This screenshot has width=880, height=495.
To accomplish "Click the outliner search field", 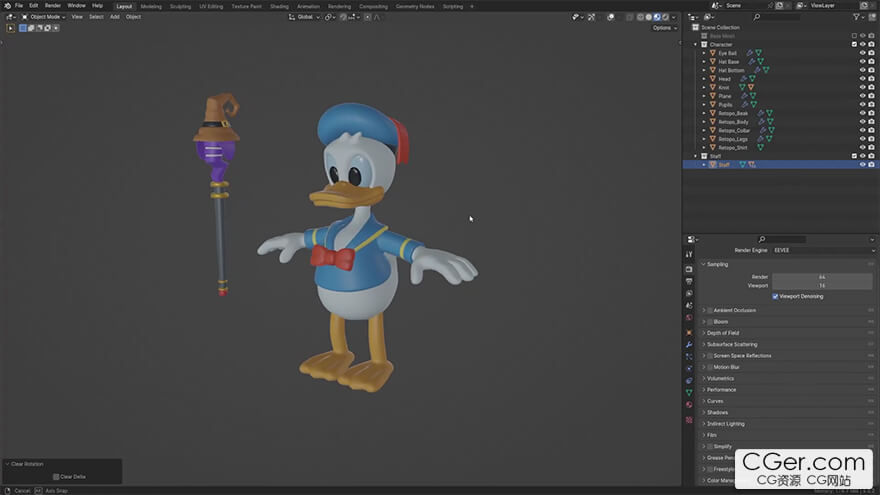I will point(777,17).
